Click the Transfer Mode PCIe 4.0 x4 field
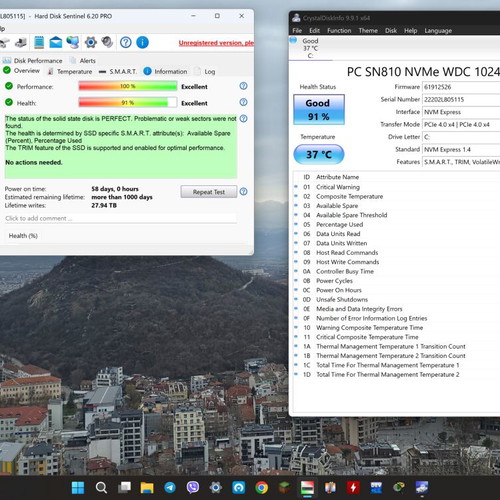The height and width of the screenshot is (500, 500). click(461, 124)
